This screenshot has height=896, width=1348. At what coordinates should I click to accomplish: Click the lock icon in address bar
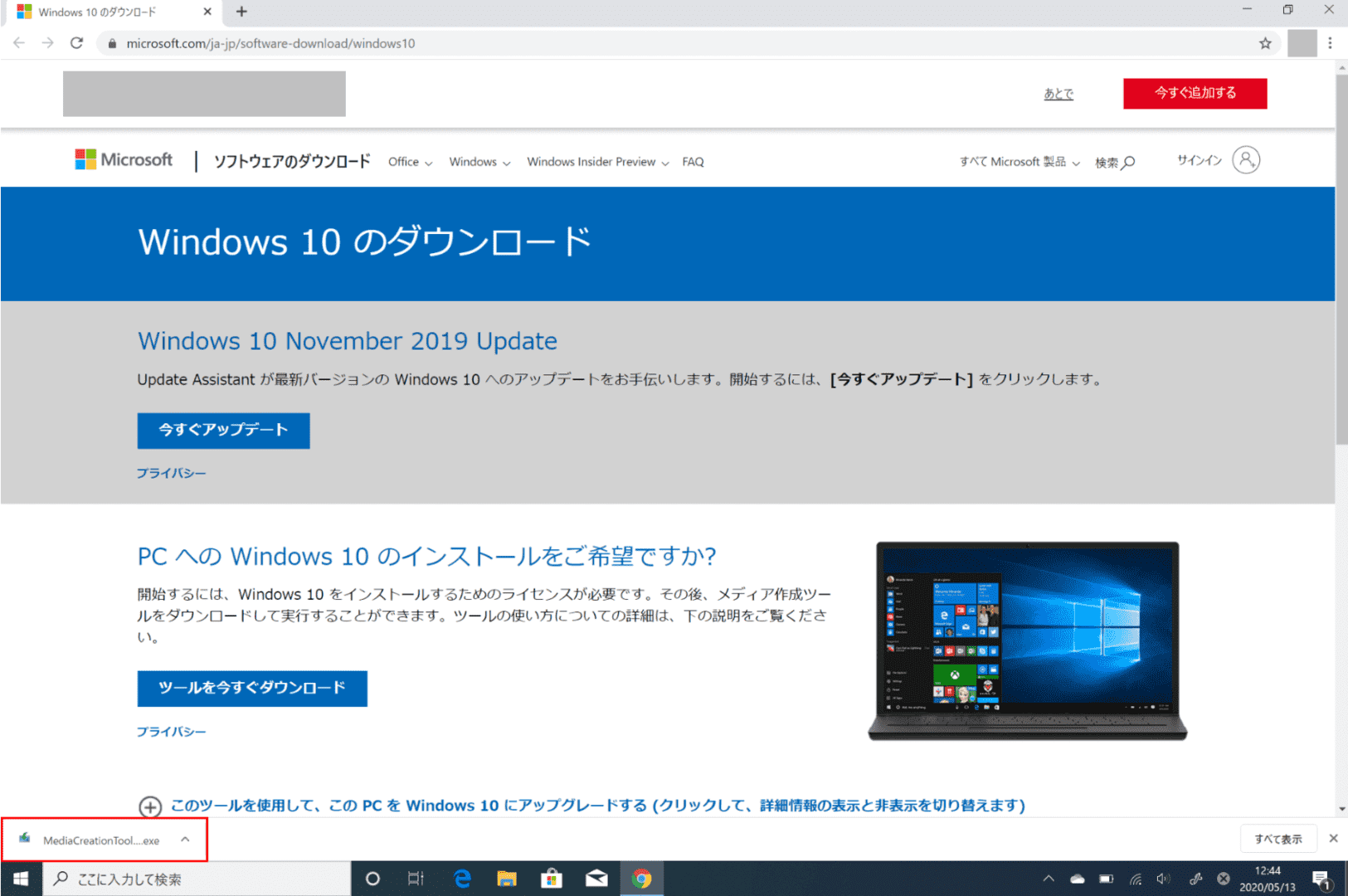click(112, 43)
